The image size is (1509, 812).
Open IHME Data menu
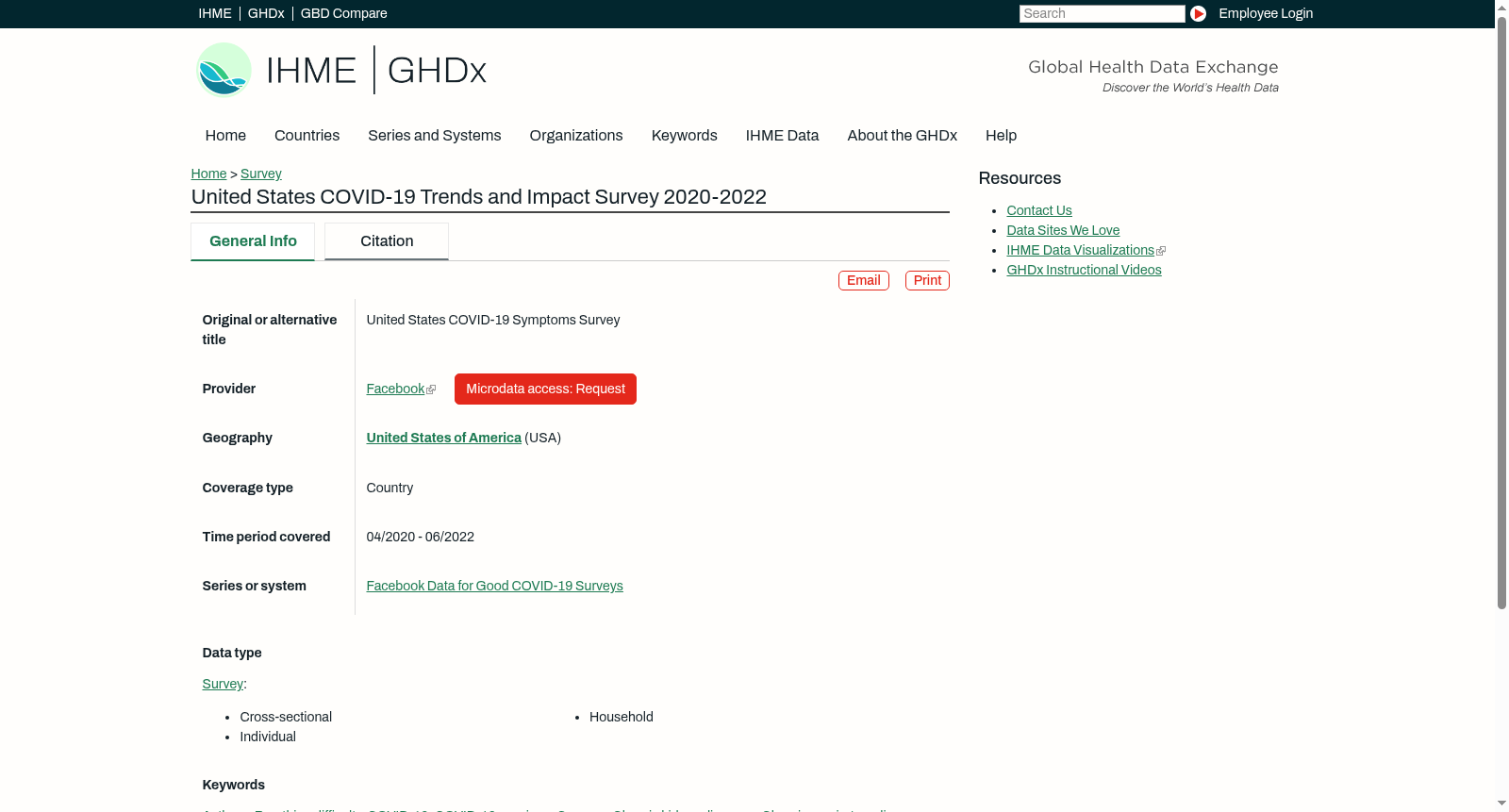pos(782,135)
